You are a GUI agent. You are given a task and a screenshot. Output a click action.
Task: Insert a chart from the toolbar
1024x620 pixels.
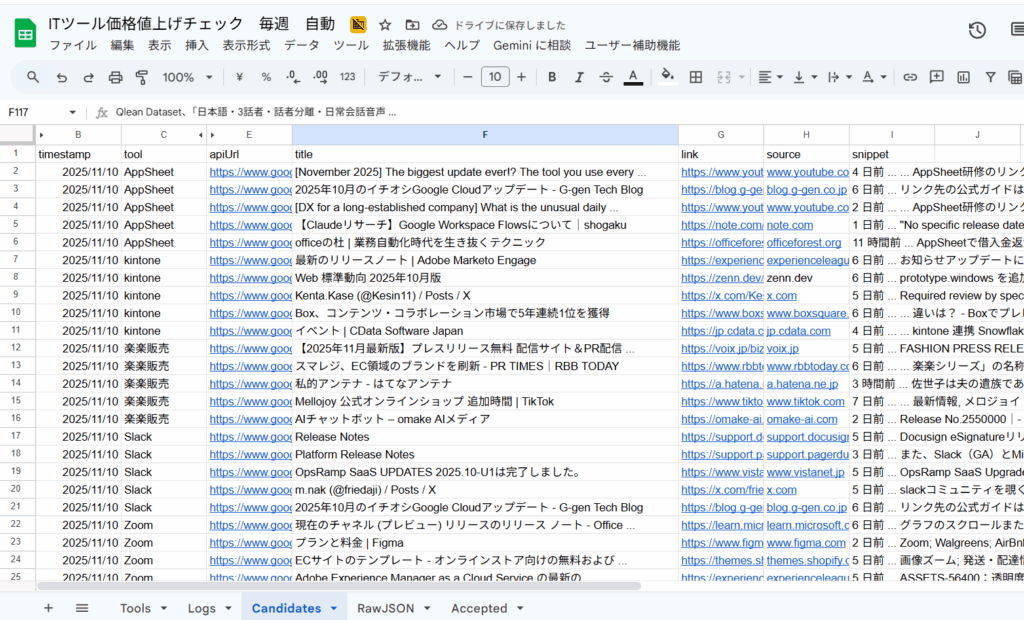[x=963, y=77]
